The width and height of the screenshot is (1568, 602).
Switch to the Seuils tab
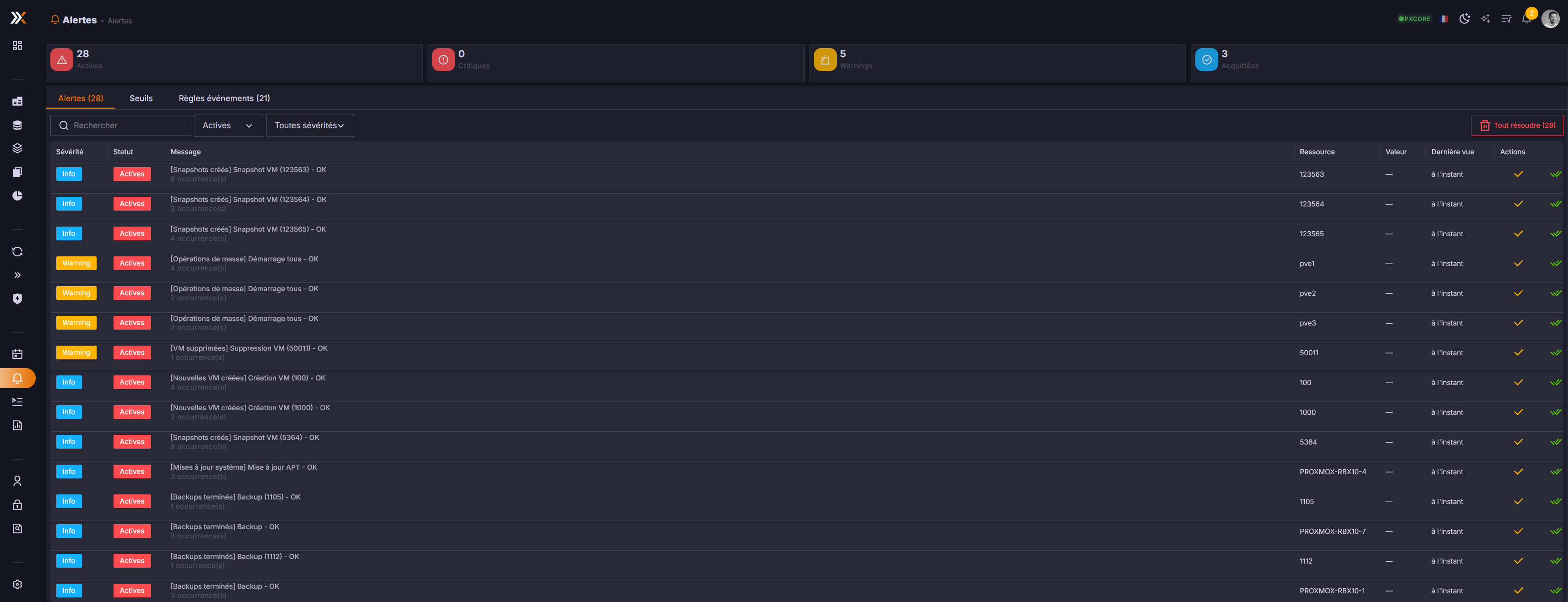tap(141, 98)
